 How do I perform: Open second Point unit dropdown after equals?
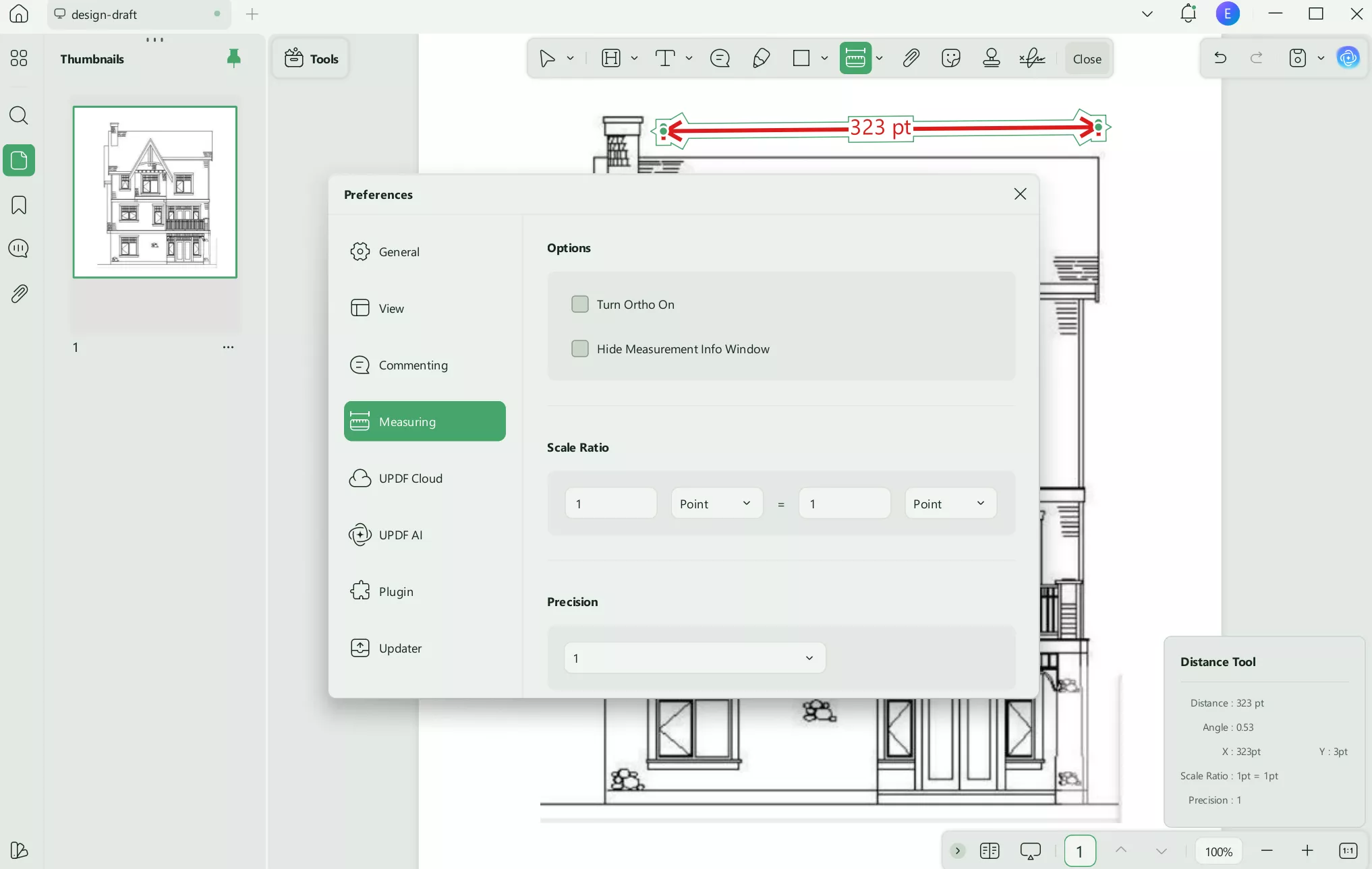(950, 504)
